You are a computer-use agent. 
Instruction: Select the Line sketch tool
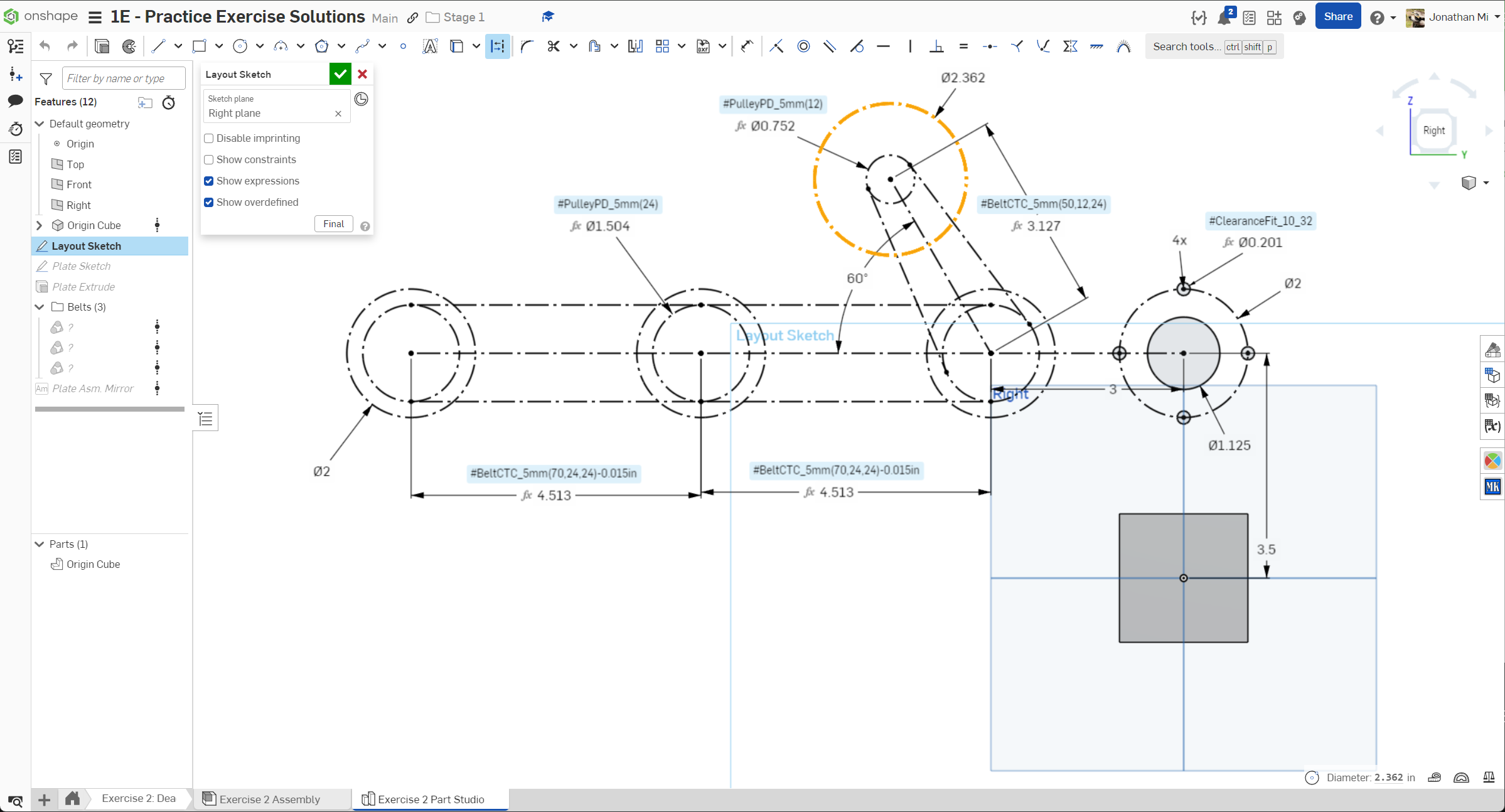click(158, 46)
